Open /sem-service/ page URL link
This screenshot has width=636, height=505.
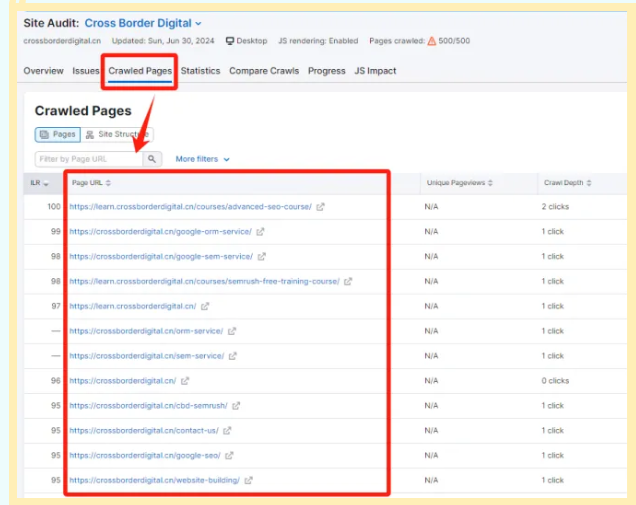[x=146, y=356]
